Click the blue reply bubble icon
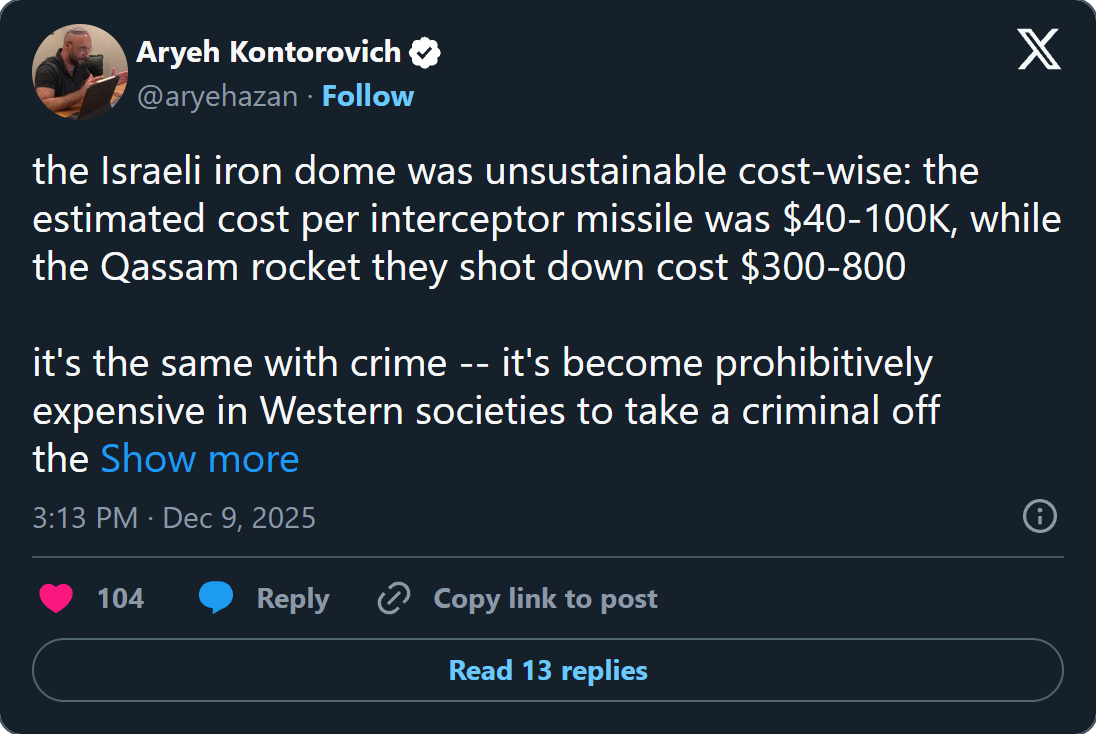1096x734 pixels. [216, 598]
